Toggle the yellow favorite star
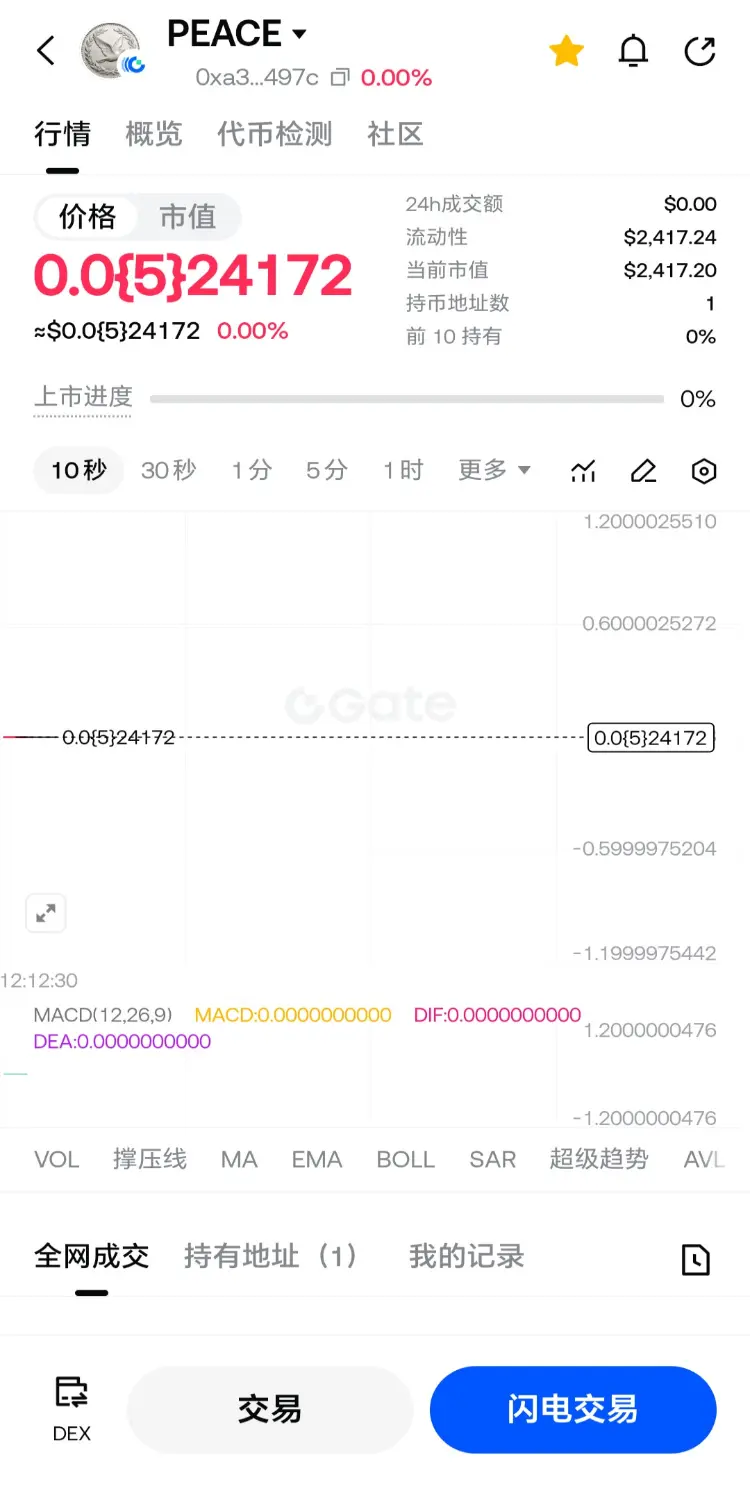Screen dimensions: 750x1486 (x=566, y=51)
